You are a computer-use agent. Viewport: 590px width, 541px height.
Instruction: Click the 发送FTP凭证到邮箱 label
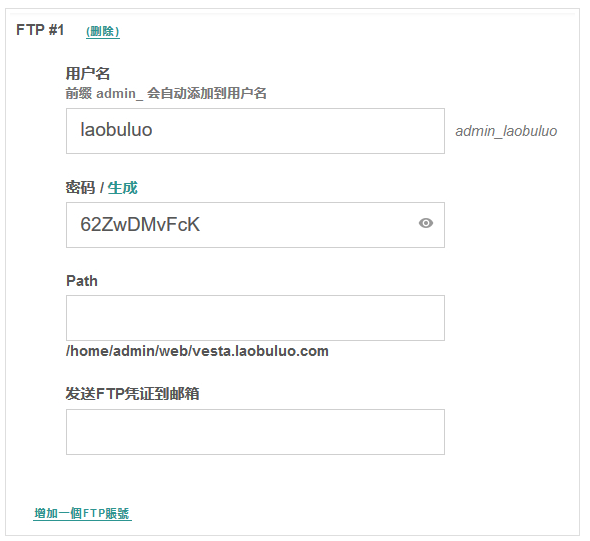pyautogui.click(x=132, y=394)
